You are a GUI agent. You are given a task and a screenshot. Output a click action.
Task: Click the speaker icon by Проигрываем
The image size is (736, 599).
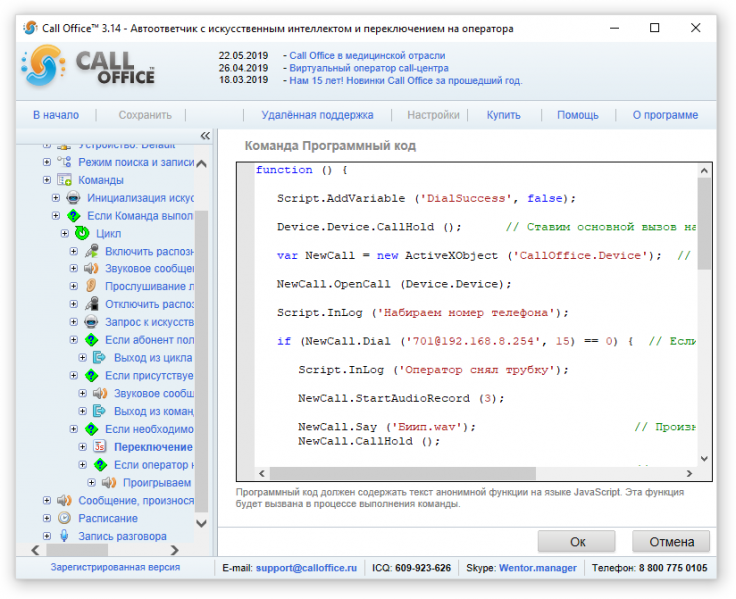point(109,483)
